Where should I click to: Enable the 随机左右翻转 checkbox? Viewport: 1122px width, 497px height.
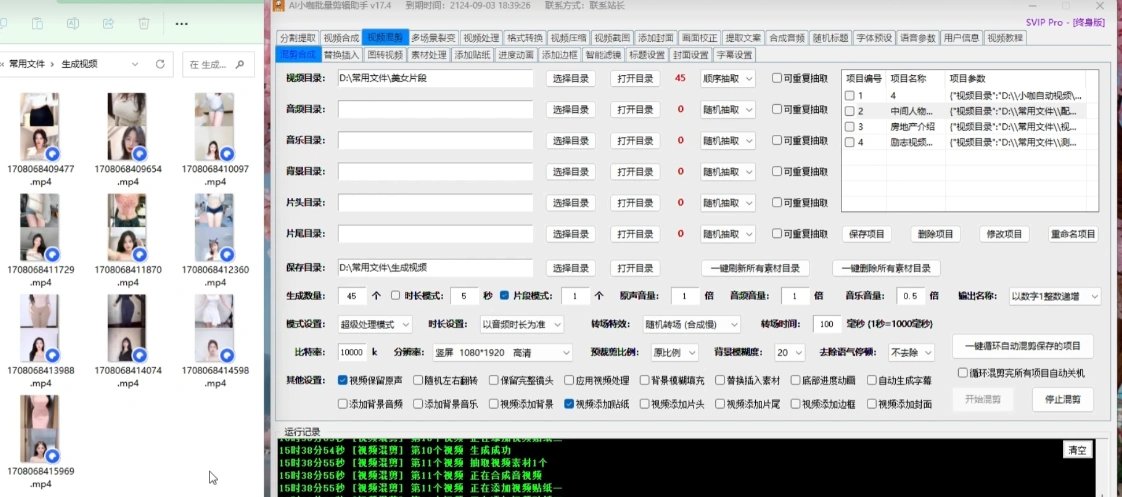tap(416, 380)
